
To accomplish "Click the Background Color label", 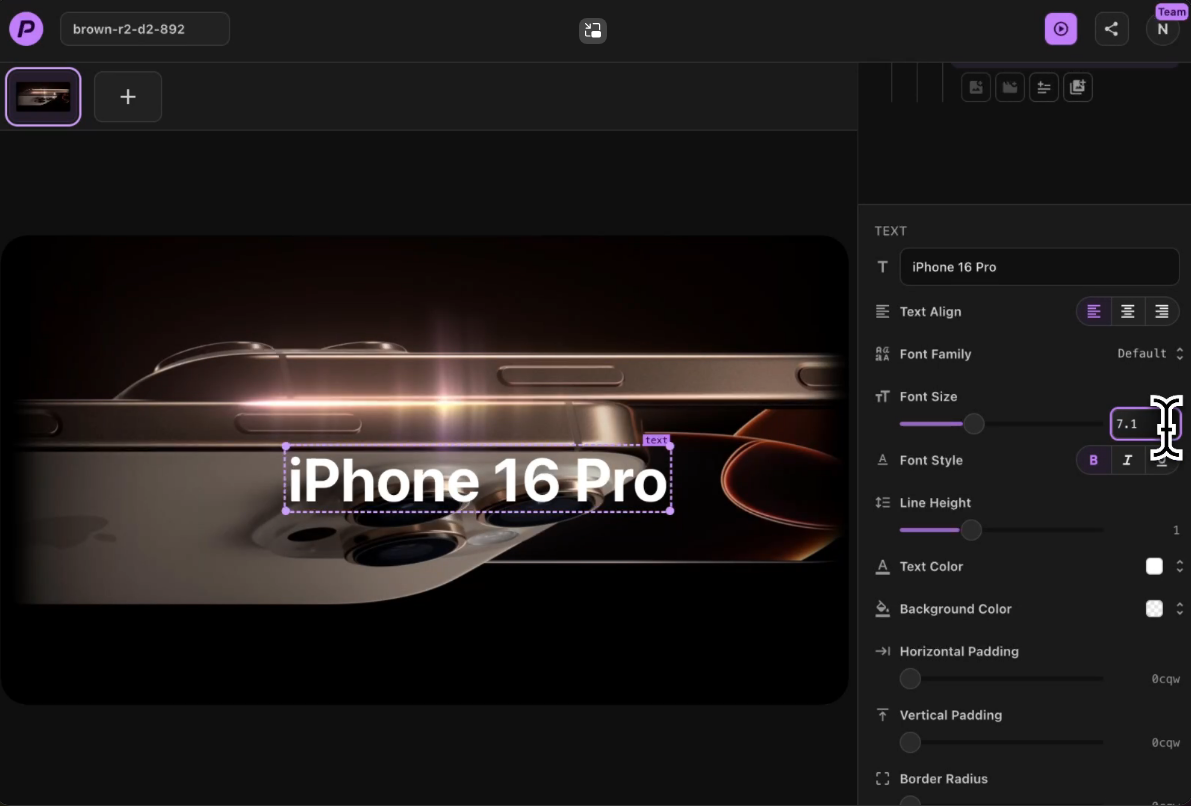I will (956, 609).
